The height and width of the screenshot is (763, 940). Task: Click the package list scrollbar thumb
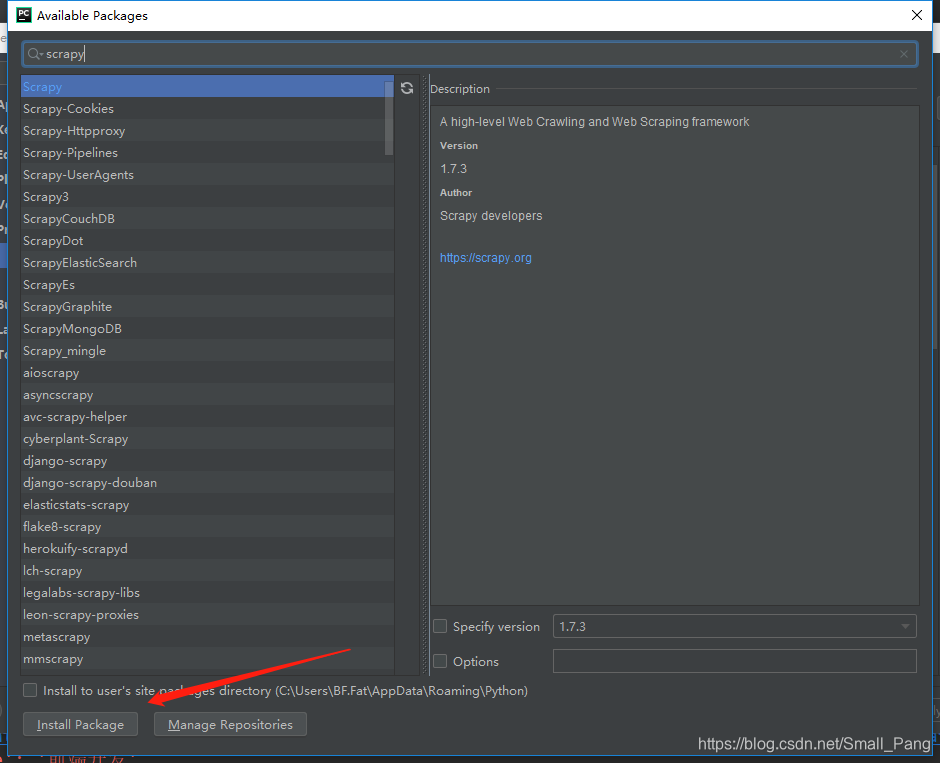point(388,118)
